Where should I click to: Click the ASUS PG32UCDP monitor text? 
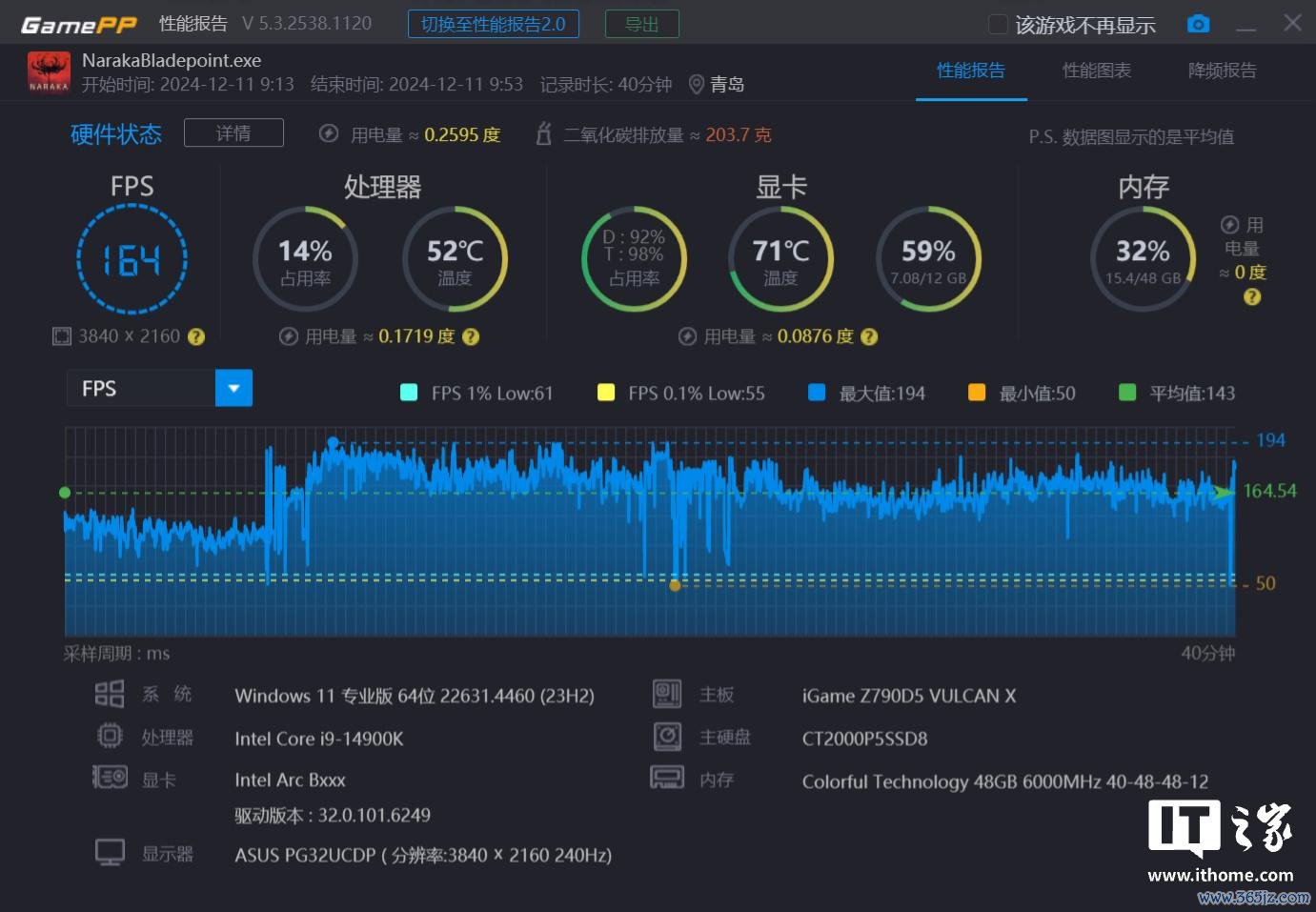423,855
